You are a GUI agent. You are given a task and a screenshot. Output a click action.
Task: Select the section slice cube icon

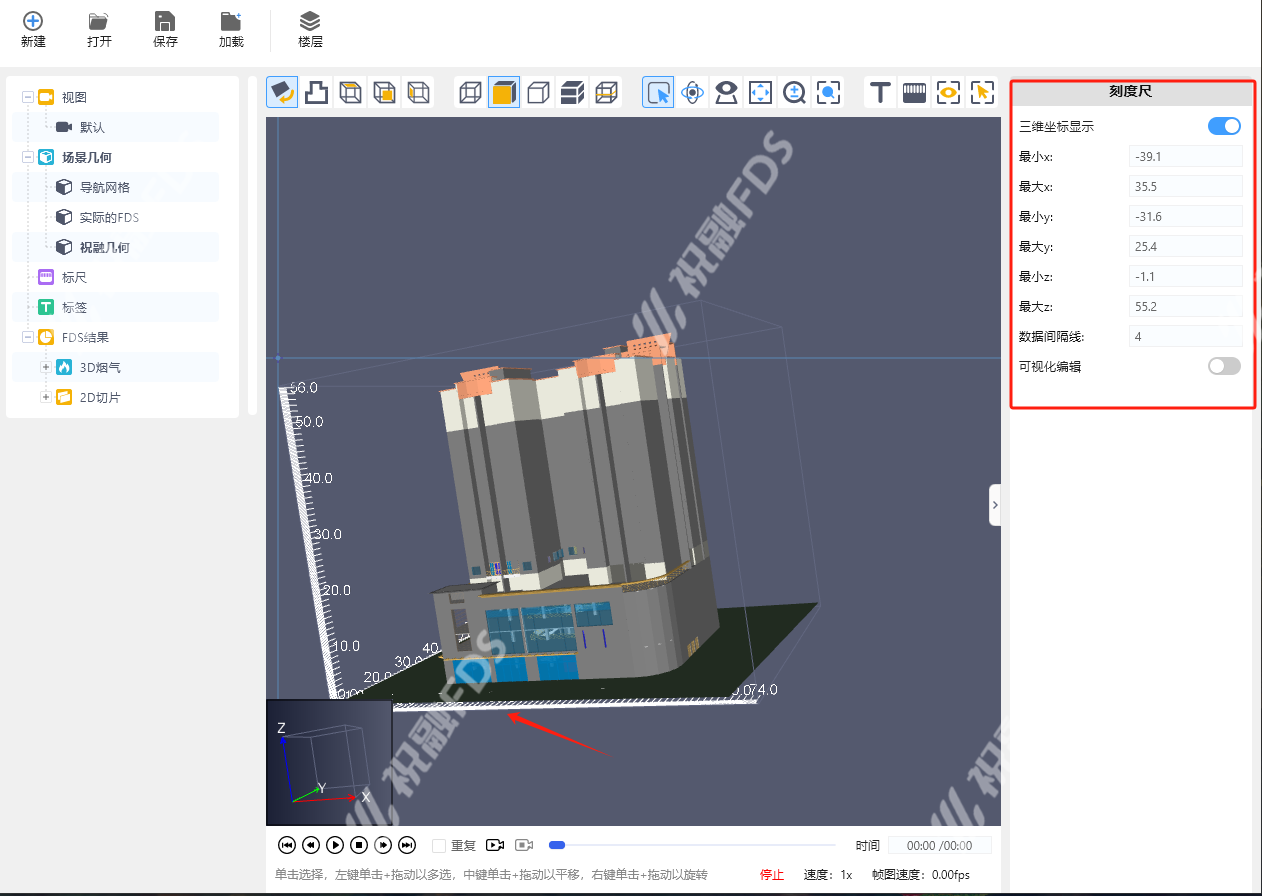tap(606, 93)
